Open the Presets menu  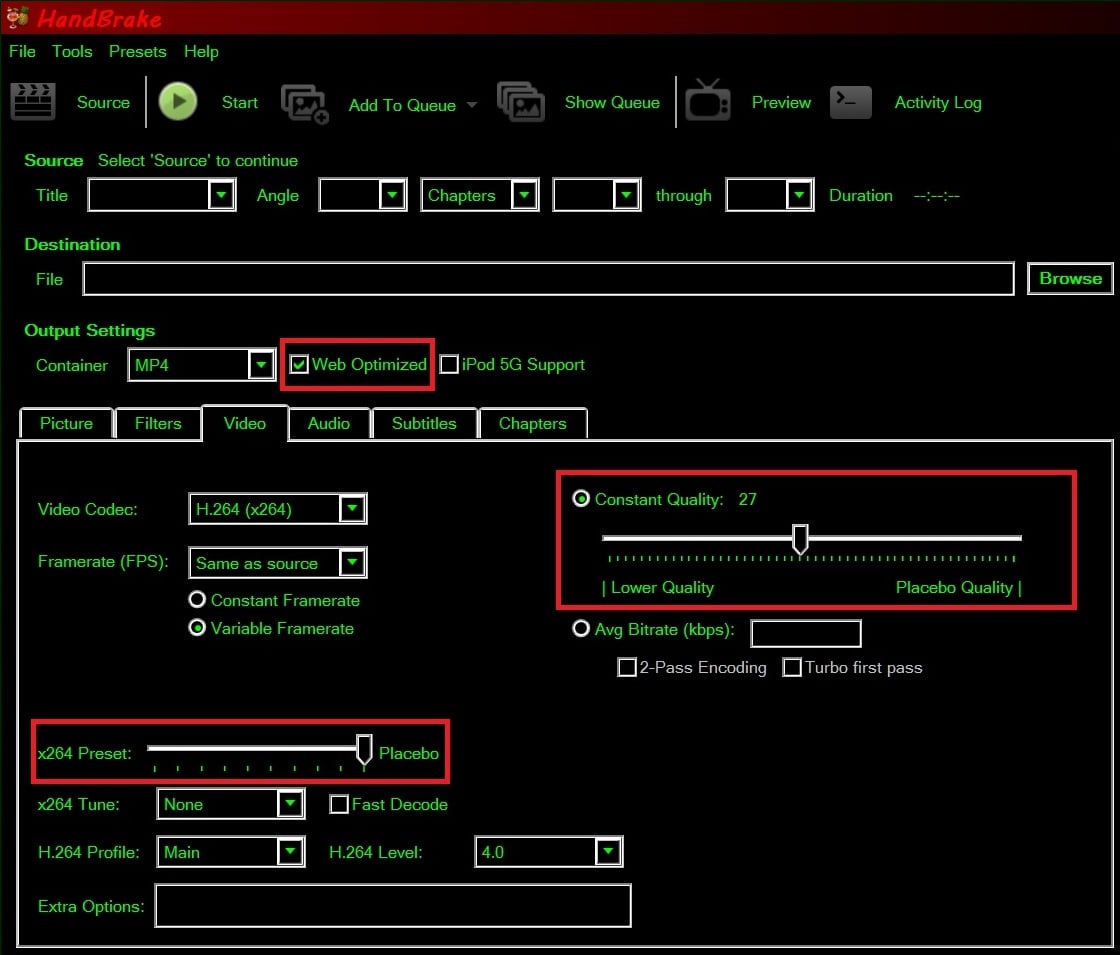point(137,51)
